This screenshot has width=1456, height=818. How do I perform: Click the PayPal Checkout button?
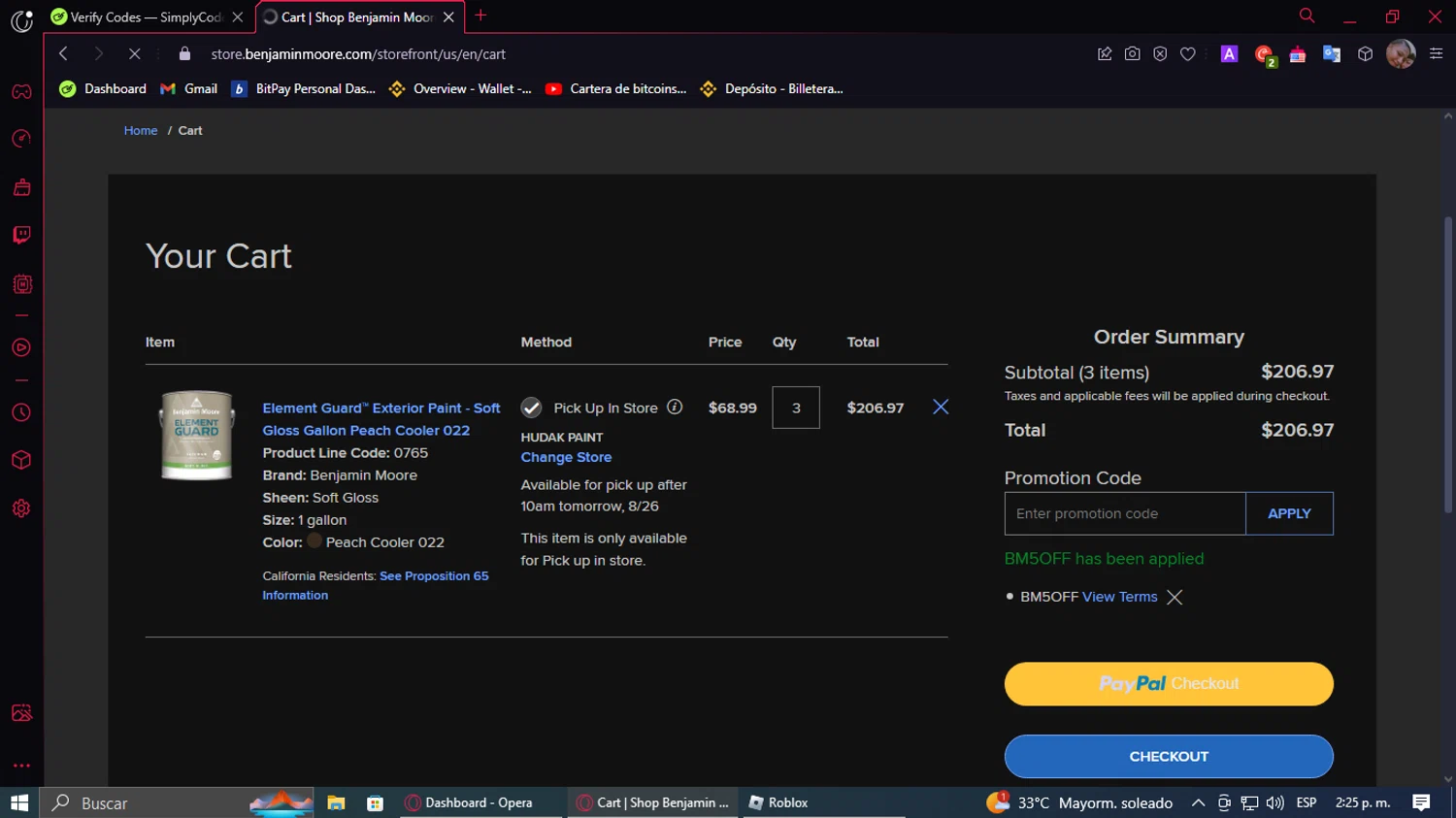click(1169, 684)
